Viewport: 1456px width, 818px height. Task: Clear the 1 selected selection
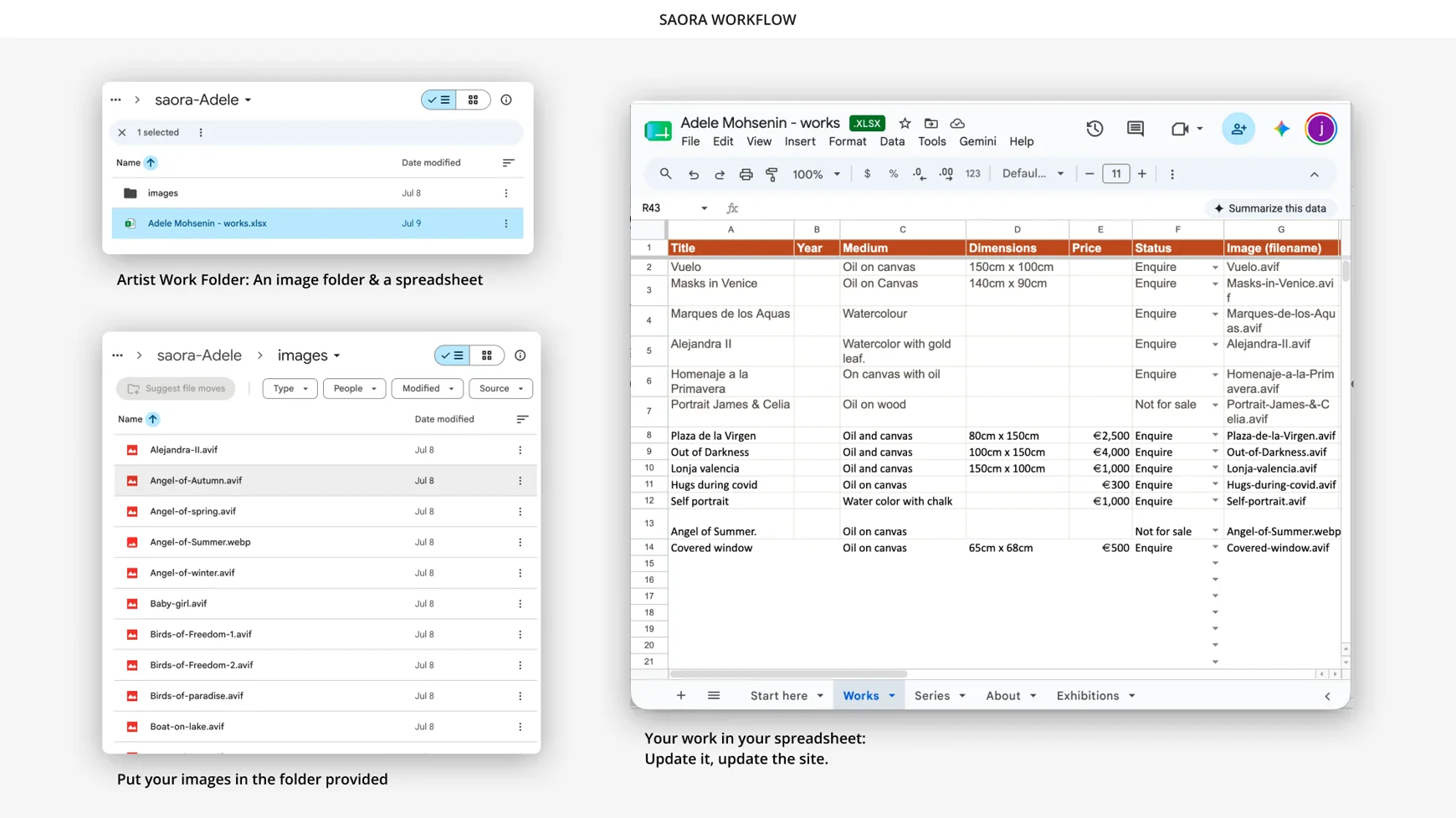tap(122, 132)
